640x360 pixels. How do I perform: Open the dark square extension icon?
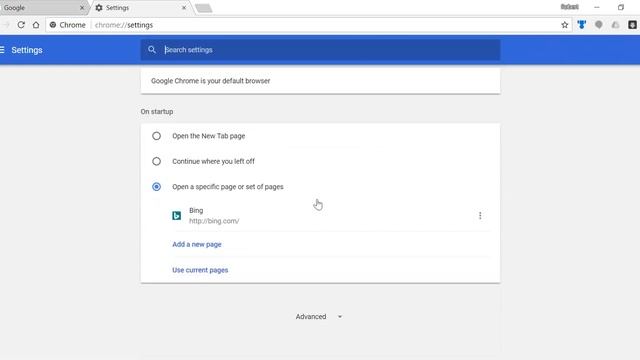[x=632, y=25]
